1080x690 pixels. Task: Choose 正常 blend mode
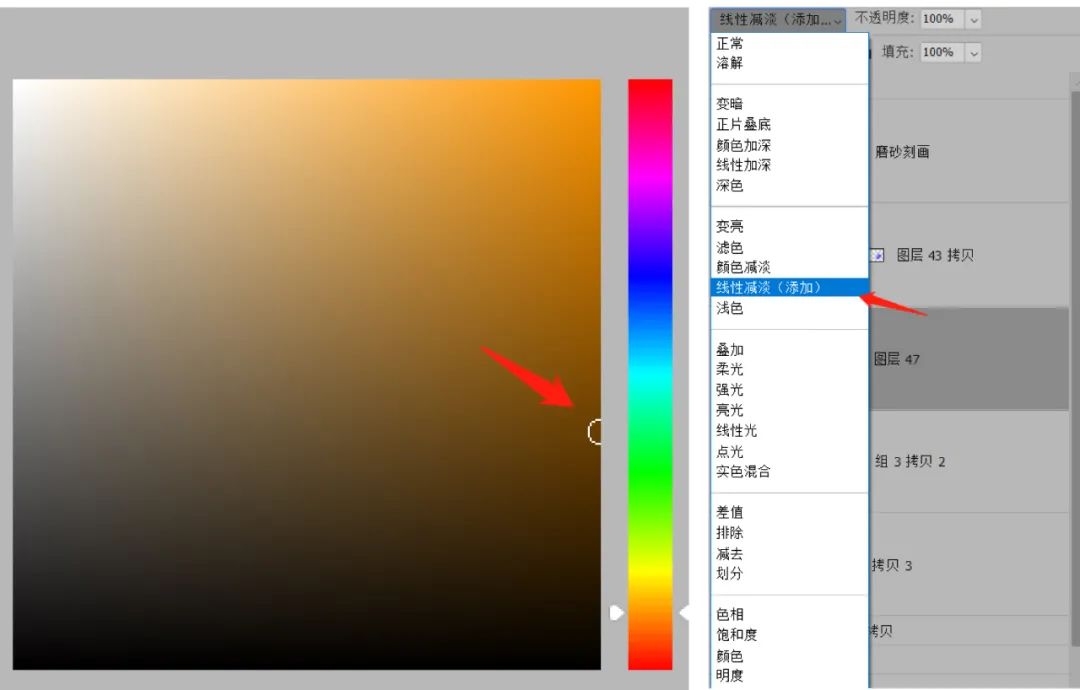click(730, 44)
